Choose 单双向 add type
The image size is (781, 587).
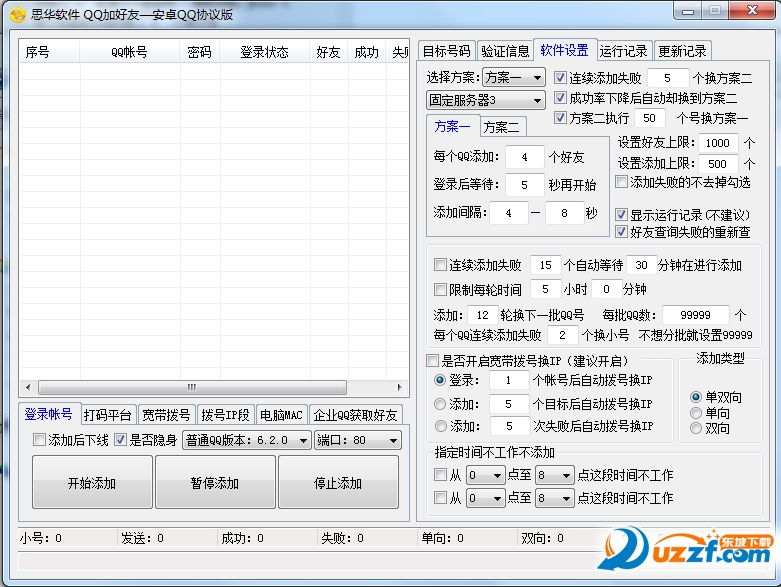pyautogui.click(x=696, y=397)
